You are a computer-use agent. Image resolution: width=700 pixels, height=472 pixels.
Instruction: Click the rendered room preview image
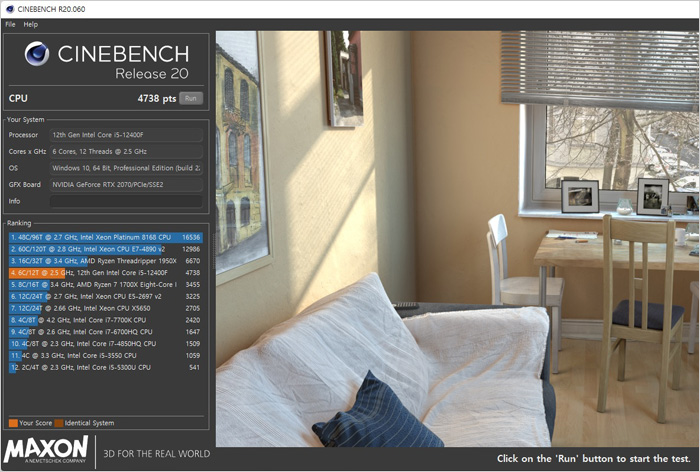[455, 240]
